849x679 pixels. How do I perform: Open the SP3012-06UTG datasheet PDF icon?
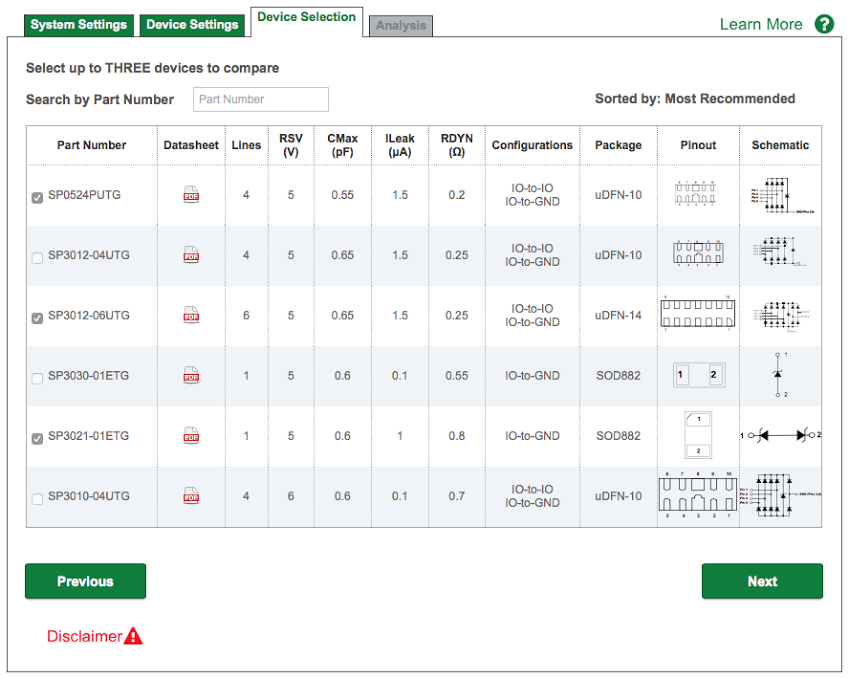click(191, 316)
